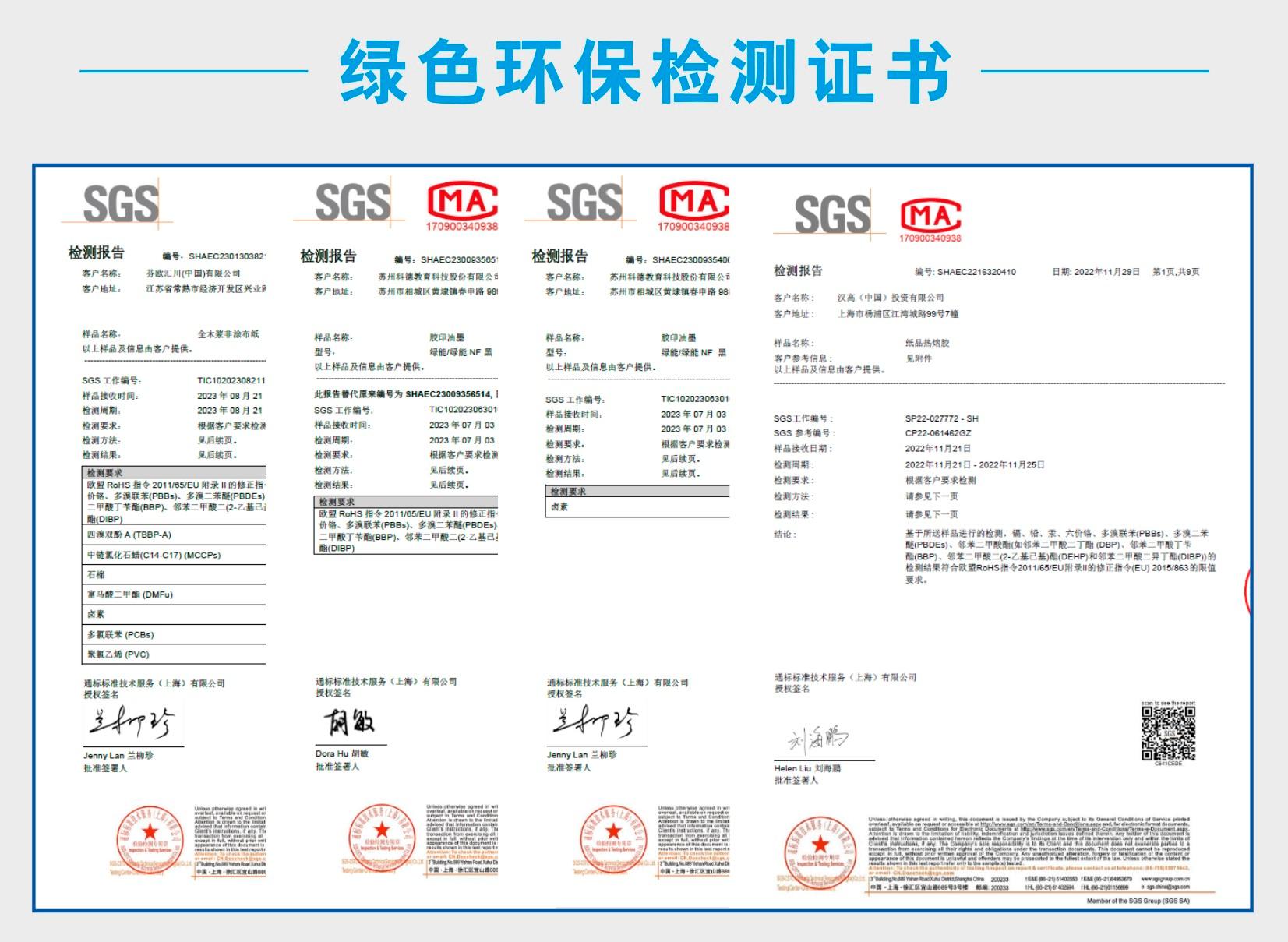The width and height of the screenshot is (1288, 942).
Task: Click the CMA logo on the rightmost report
Action: click(930, 218)
